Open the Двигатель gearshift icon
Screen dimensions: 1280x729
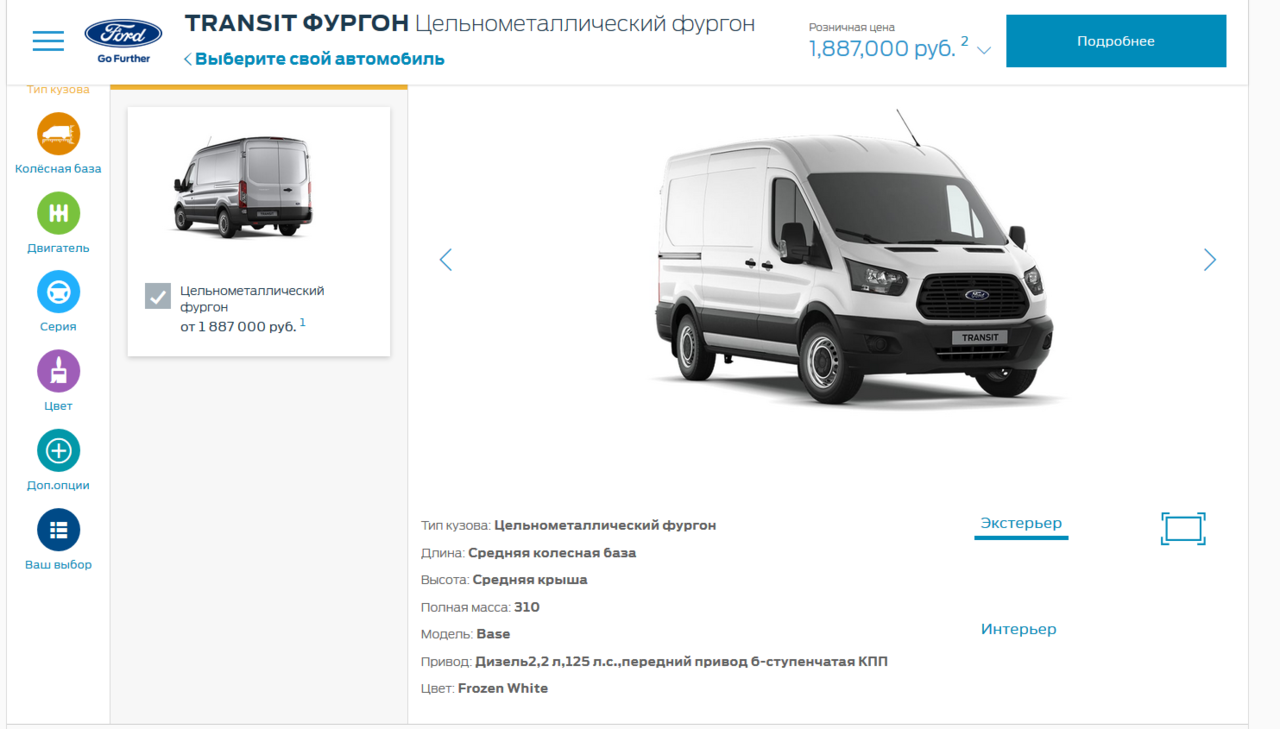58,213
